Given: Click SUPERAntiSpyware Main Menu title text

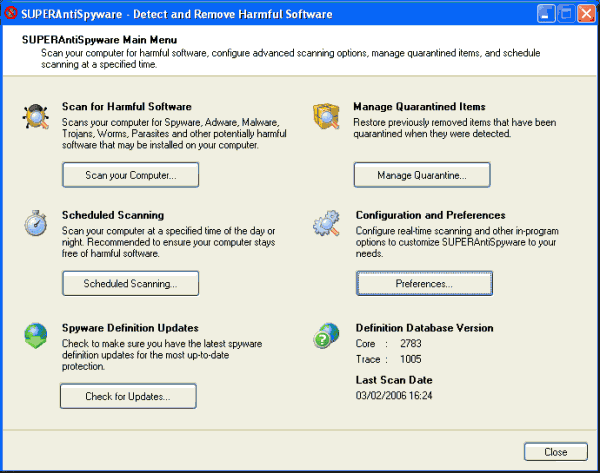Looking at the screenshot, I should click(x=99, y=40).
